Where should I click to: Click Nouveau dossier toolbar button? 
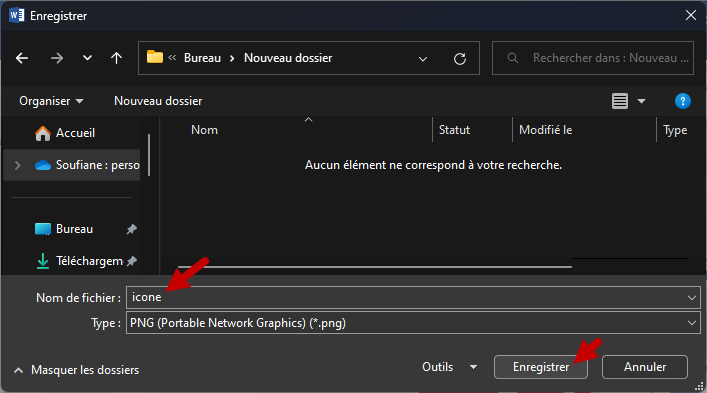coord(158,101)
